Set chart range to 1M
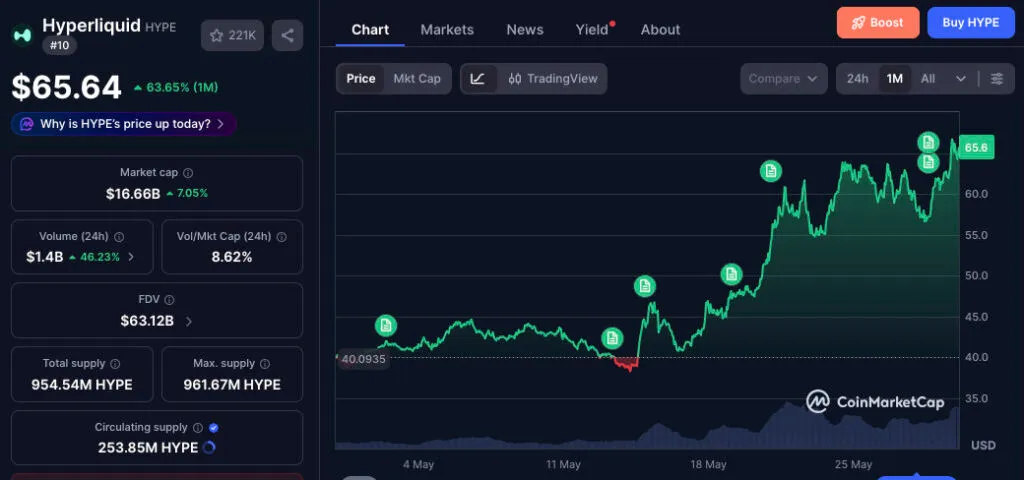1024x480 pixels. (x=894, y=79)
